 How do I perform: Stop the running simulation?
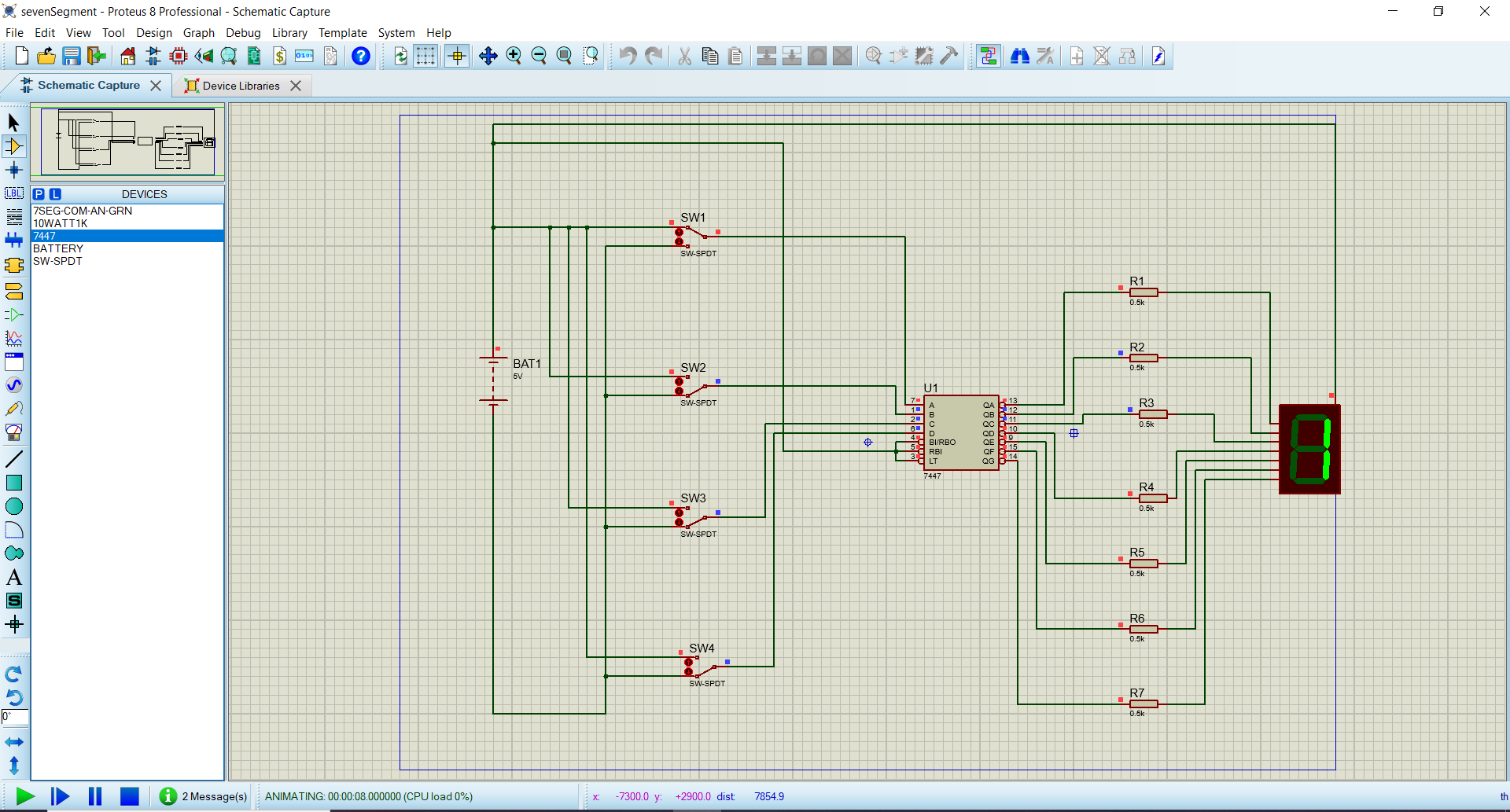click(x=130, y=796)
